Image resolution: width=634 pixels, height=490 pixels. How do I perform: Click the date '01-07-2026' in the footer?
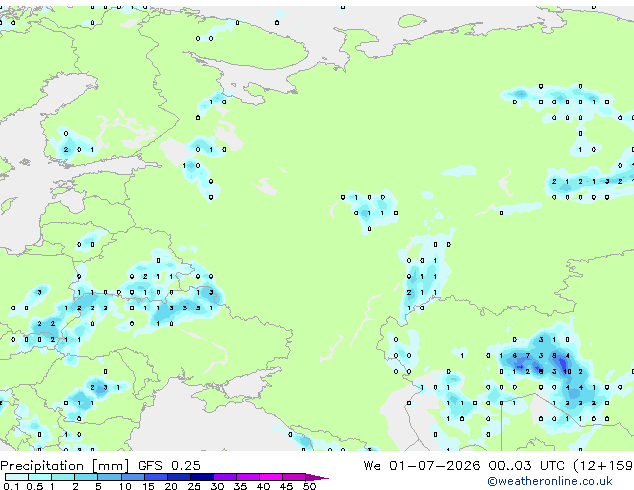435,465
